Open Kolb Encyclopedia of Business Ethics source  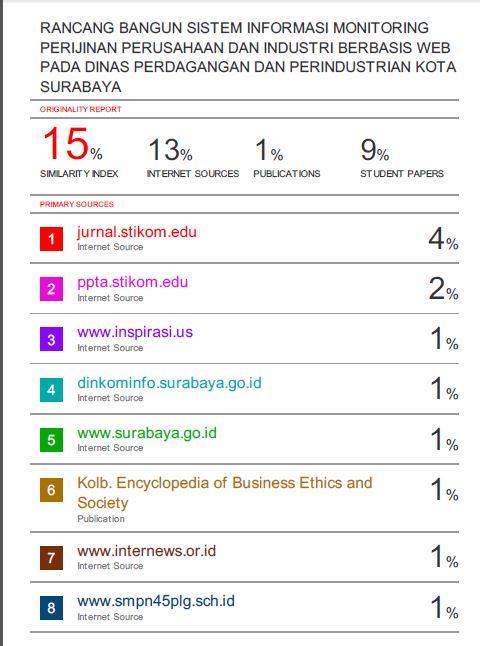[225, 492]
